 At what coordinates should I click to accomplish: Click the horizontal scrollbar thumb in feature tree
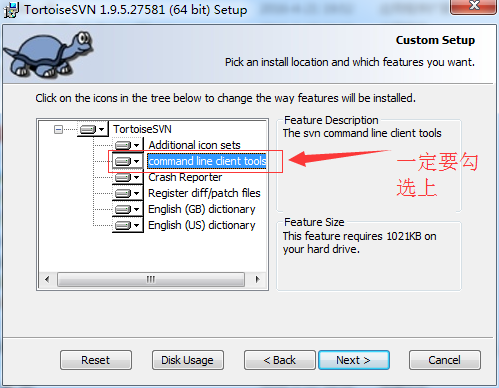click(x=151, y=279)
